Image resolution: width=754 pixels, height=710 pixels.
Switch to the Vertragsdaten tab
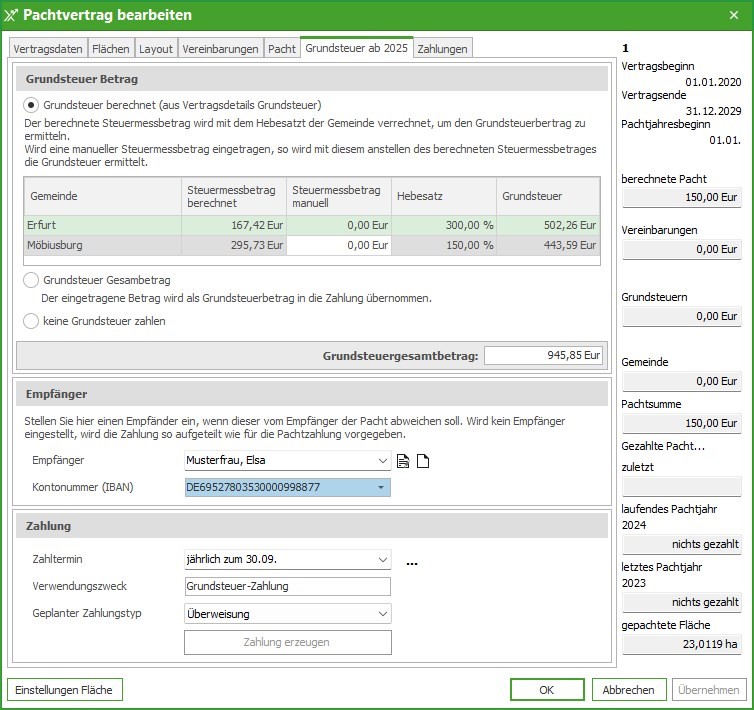pyautogui.click(x=48, y=48)
